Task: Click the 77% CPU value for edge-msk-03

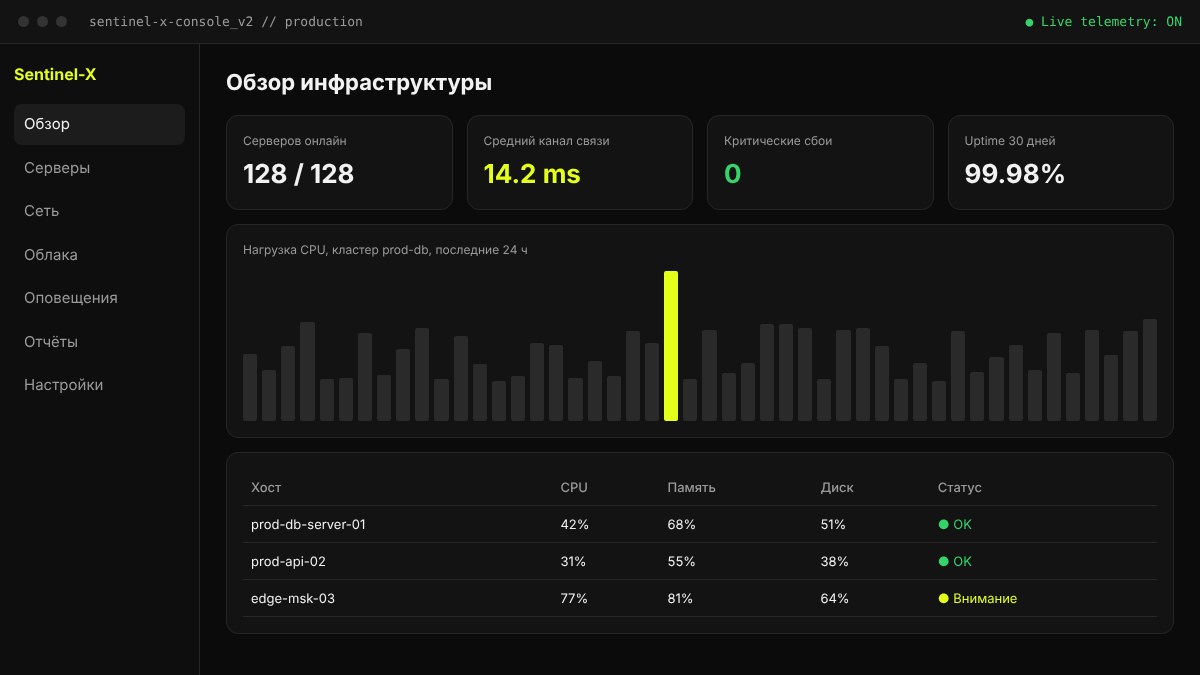Action: click(x=574, y=598)
